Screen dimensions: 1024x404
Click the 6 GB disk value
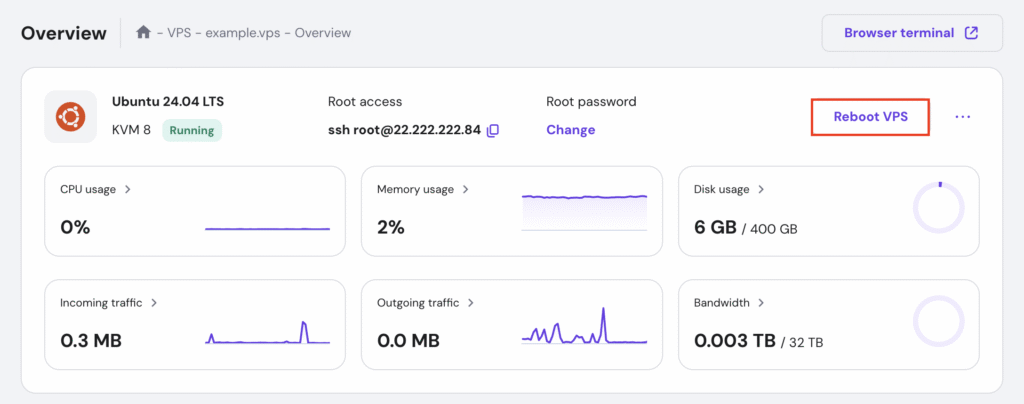point(715,228)
